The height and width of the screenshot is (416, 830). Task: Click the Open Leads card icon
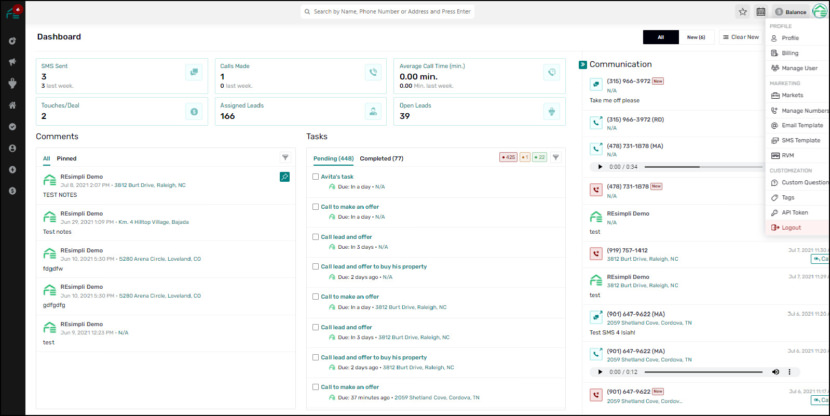(552, 112)
